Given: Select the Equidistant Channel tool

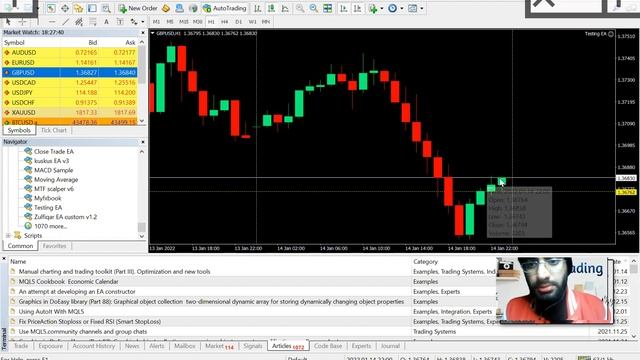Looking at the screenshot, I should click(x=79, y=22).
